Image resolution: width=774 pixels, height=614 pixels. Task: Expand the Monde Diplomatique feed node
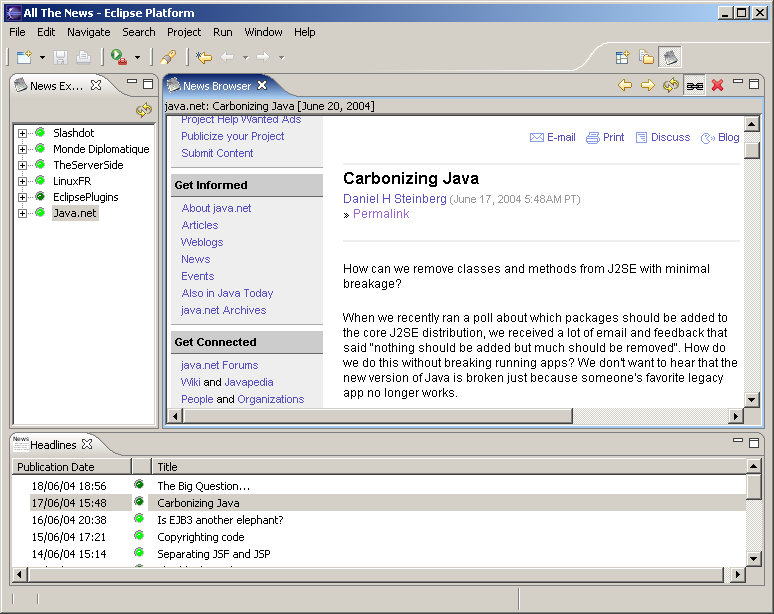pos(22,149)
